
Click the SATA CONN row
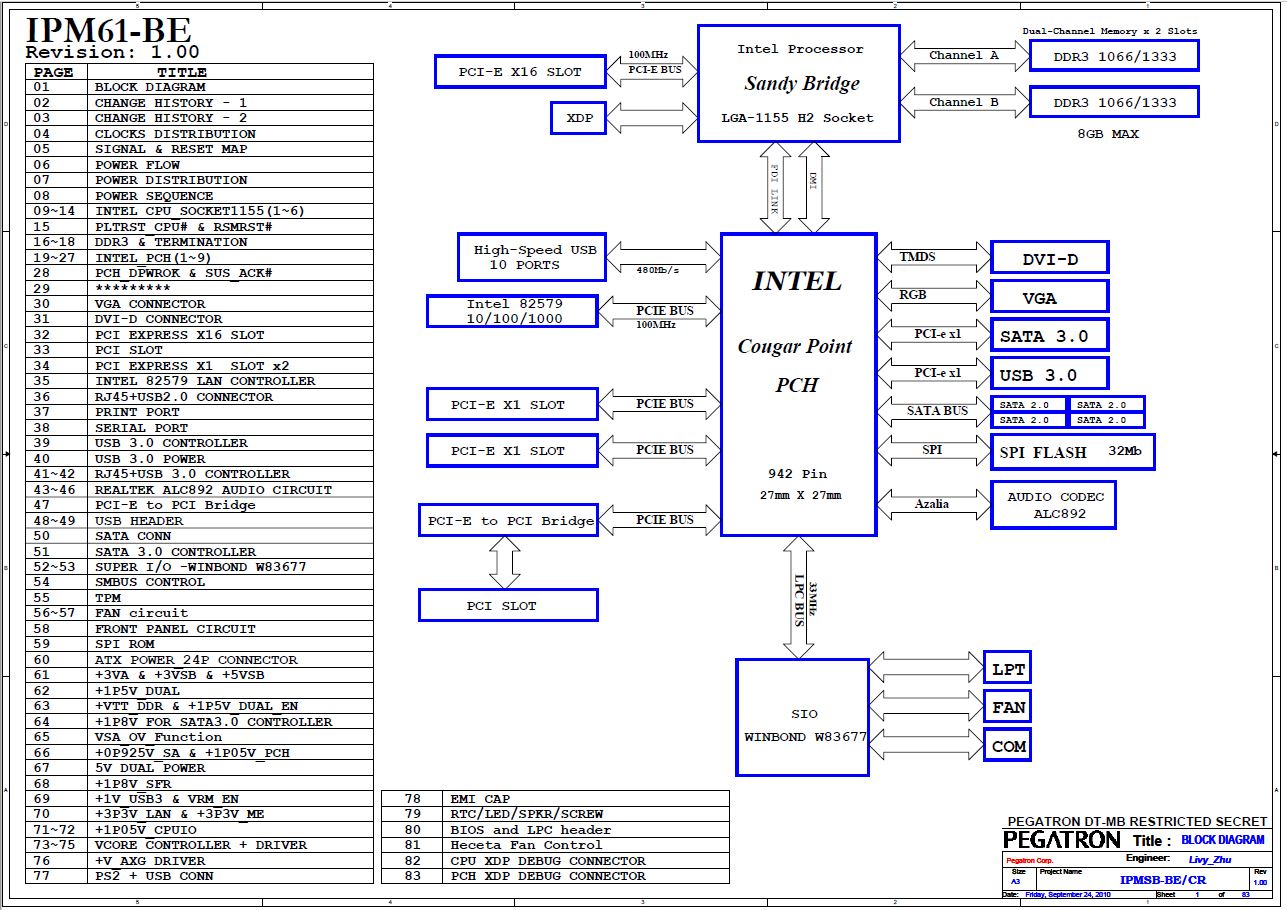[199, 536]
